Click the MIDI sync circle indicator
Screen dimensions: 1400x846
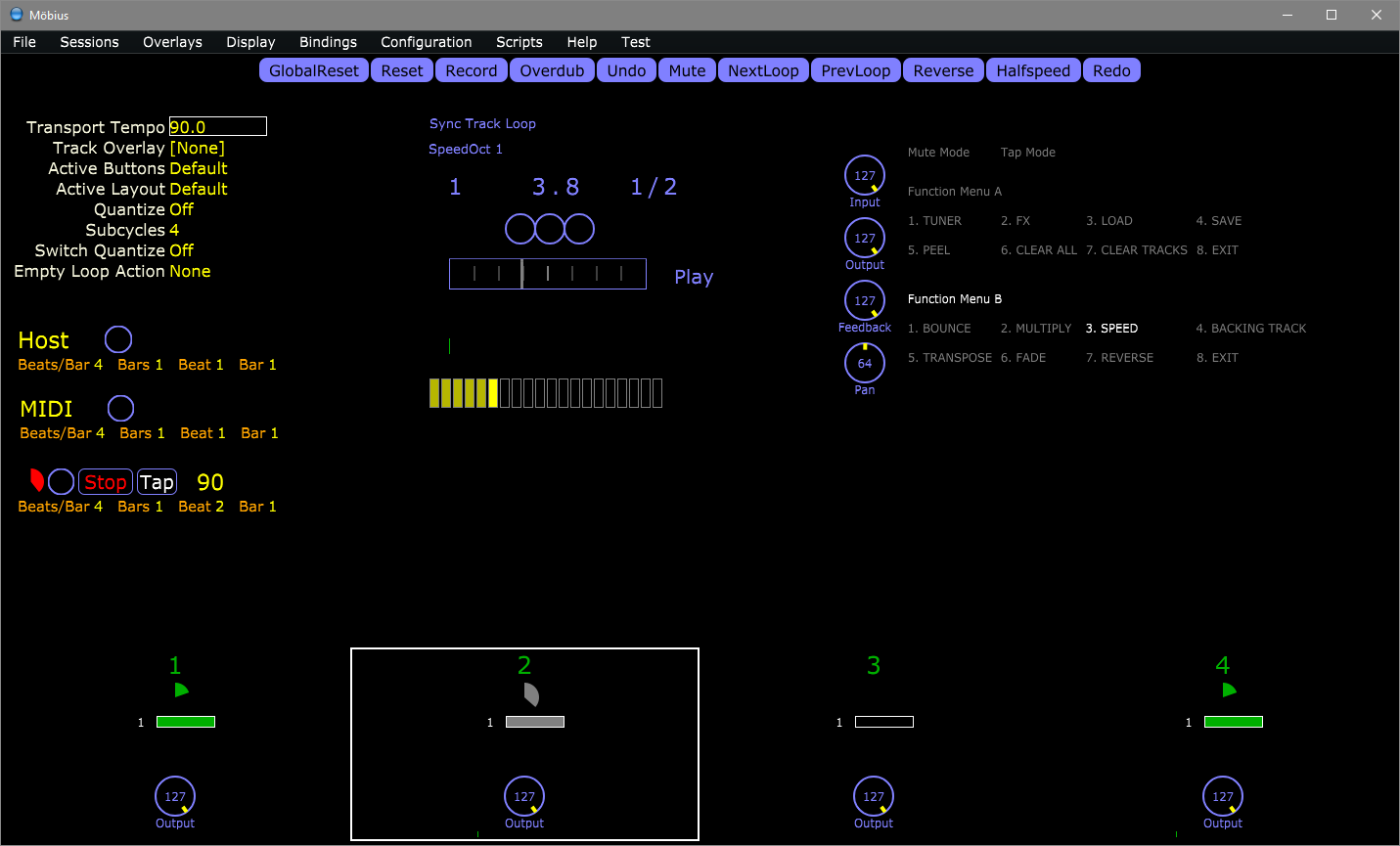(x=120, y=408)
